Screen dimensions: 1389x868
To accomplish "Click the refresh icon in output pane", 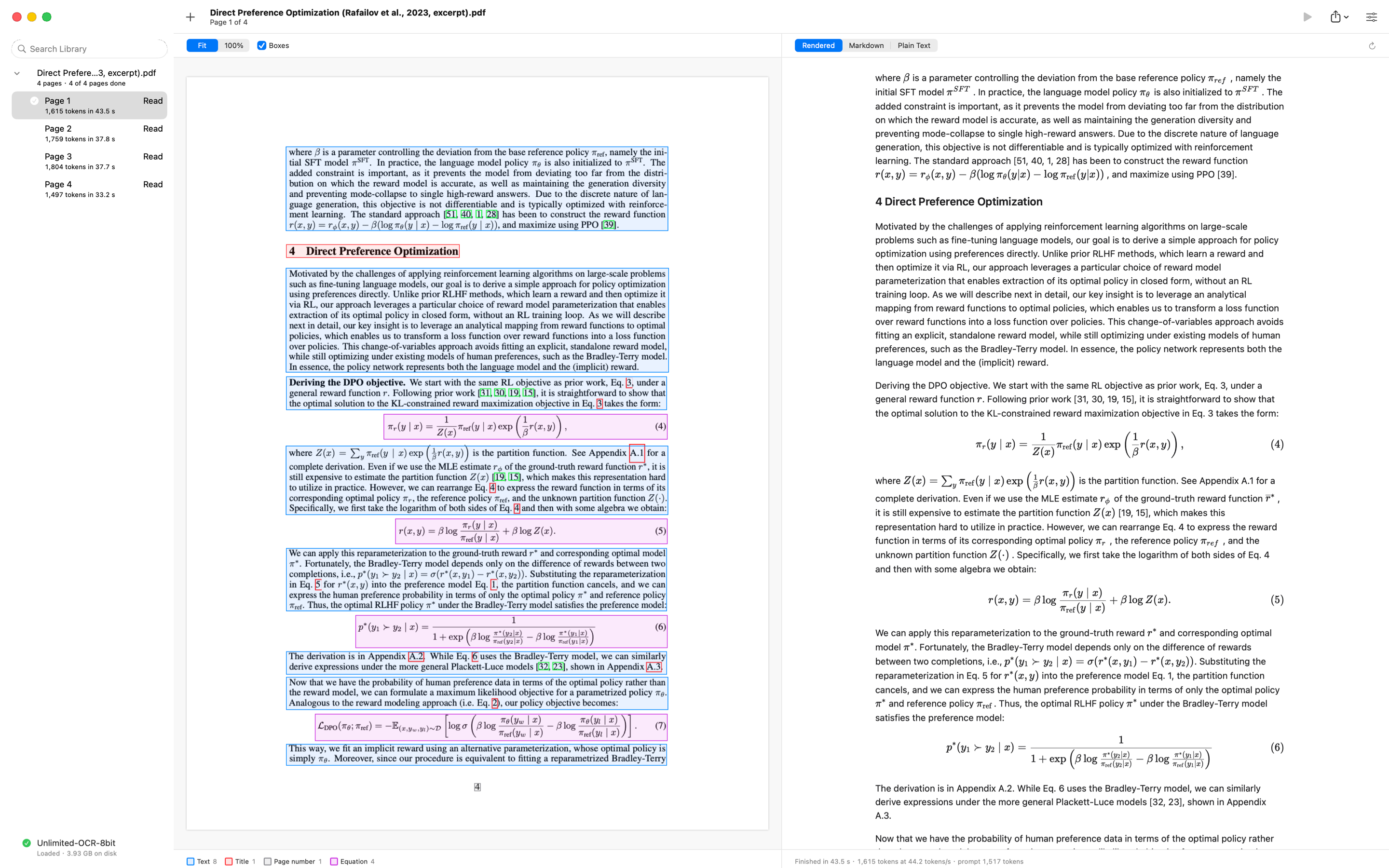I will coord(1372,46).
